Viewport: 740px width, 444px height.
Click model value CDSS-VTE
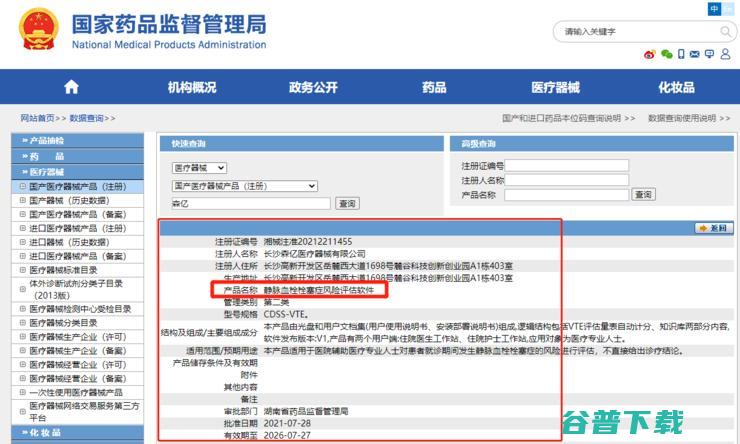286,314
